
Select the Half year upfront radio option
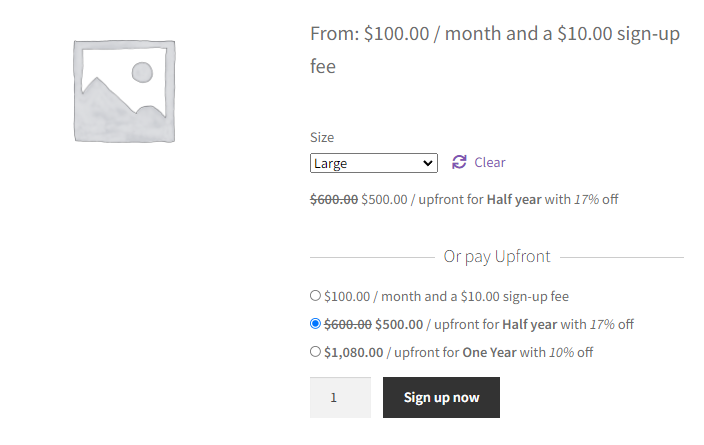pos(315,323)
